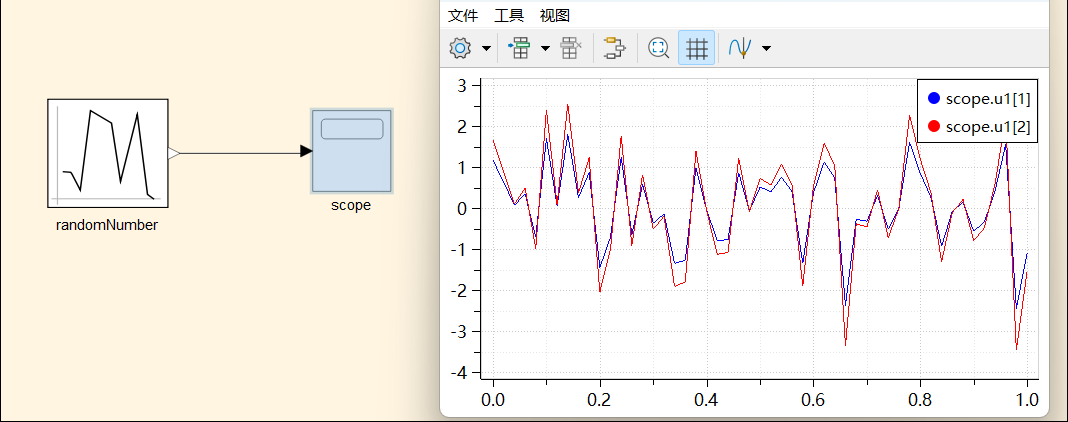Click the scope.u1[2] legend label
This screenshot has height=422, width=1068.
[x=987, y=126]
